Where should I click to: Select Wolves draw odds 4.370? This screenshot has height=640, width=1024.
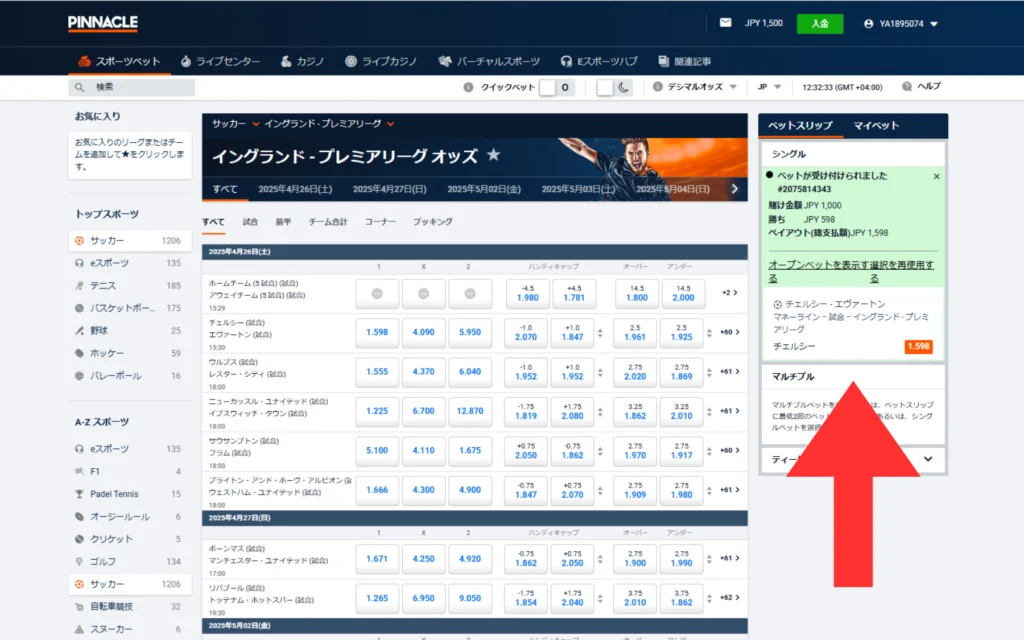pyautogui.click(x=423, y=372)
